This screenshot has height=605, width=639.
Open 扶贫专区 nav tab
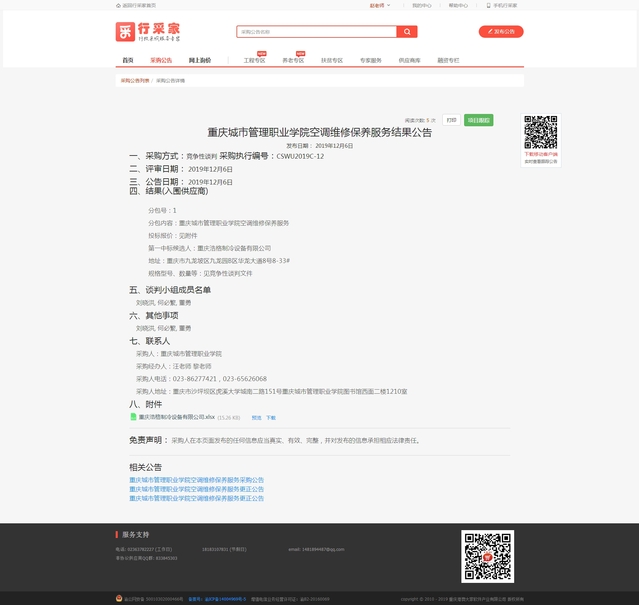332,60
